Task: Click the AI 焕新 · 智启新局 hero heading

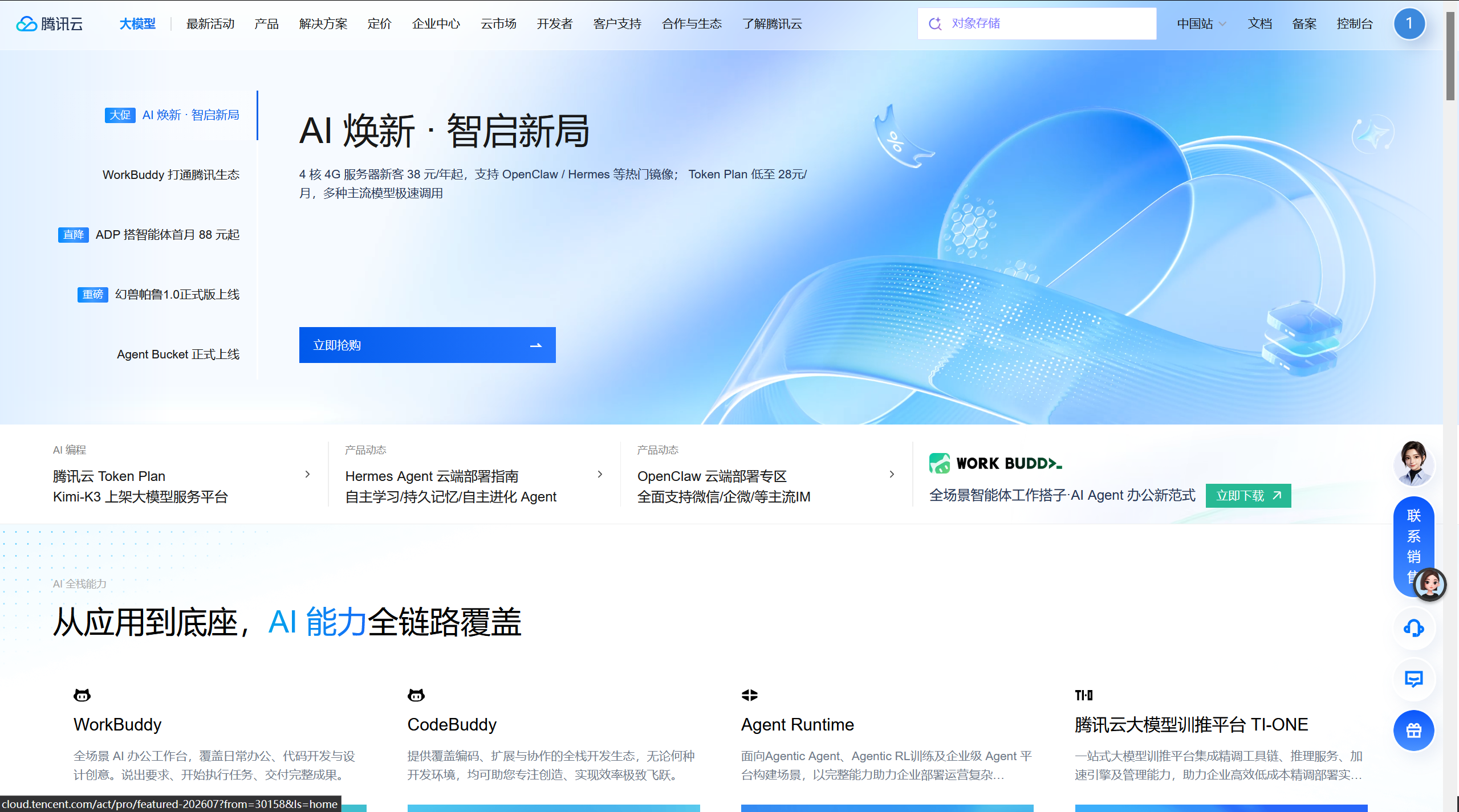Action: click(x=444, y=131)
